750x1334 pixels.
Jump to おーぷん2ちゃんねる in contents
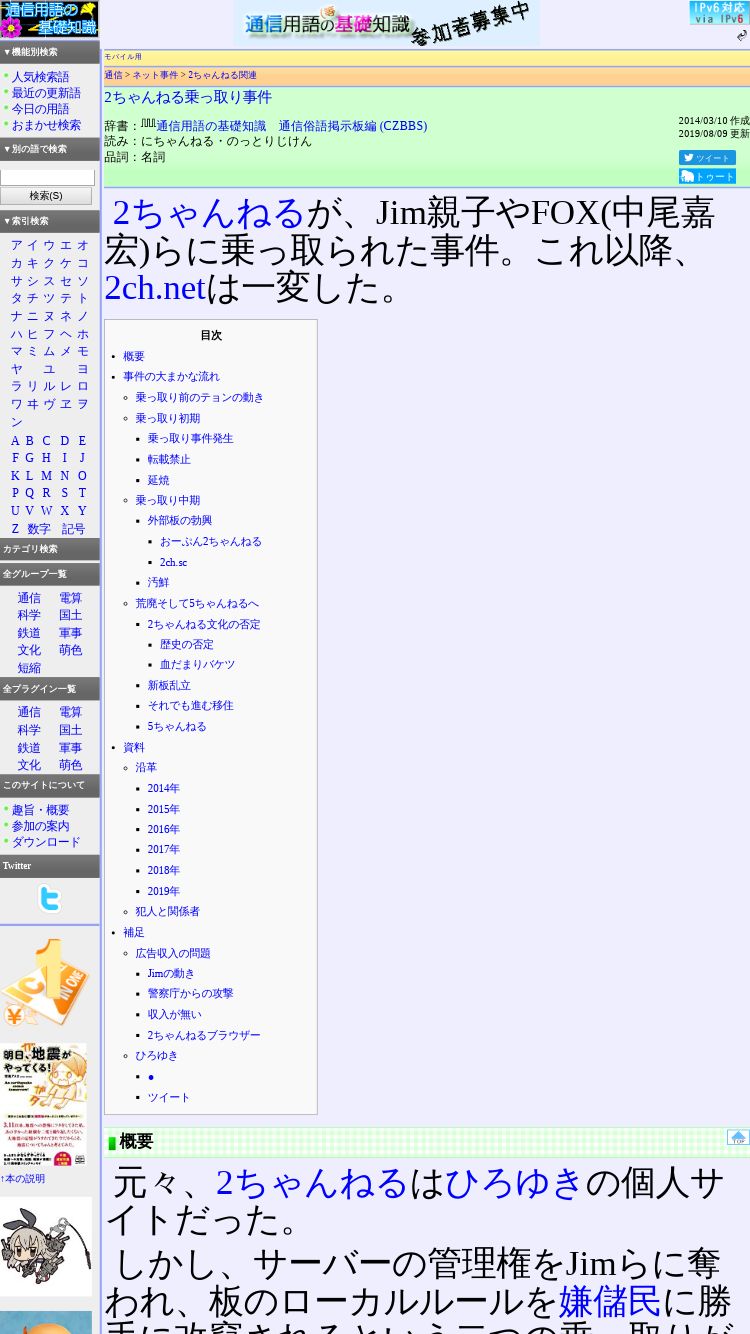pyautogui.click(x=210, y=542)
